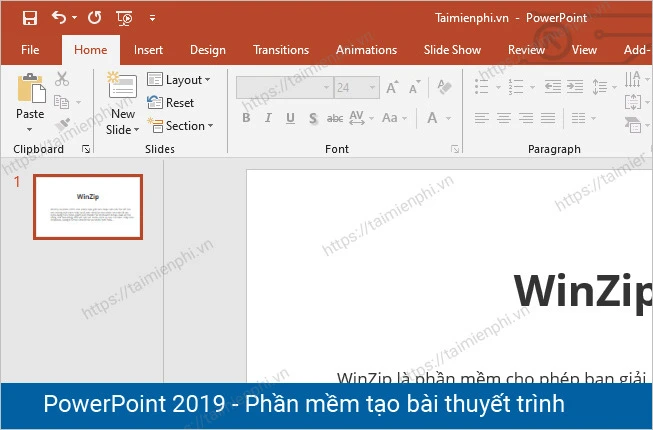Viewport: 653px width, 430px height.
Task: Expand the Paste options arrow
Action: [29, 129]
